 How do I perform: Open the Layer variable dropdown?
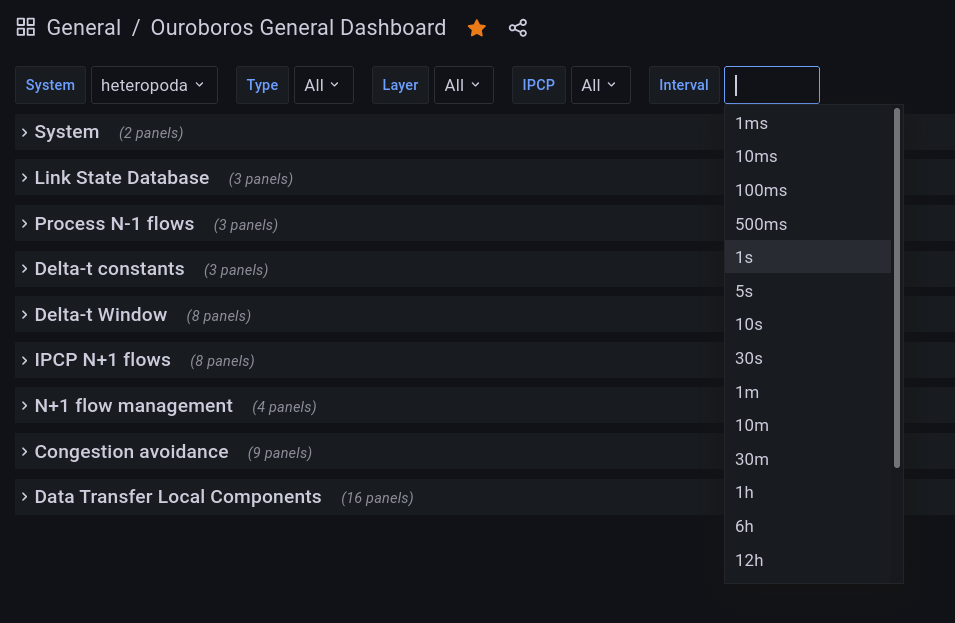click(x=463, y=85)
